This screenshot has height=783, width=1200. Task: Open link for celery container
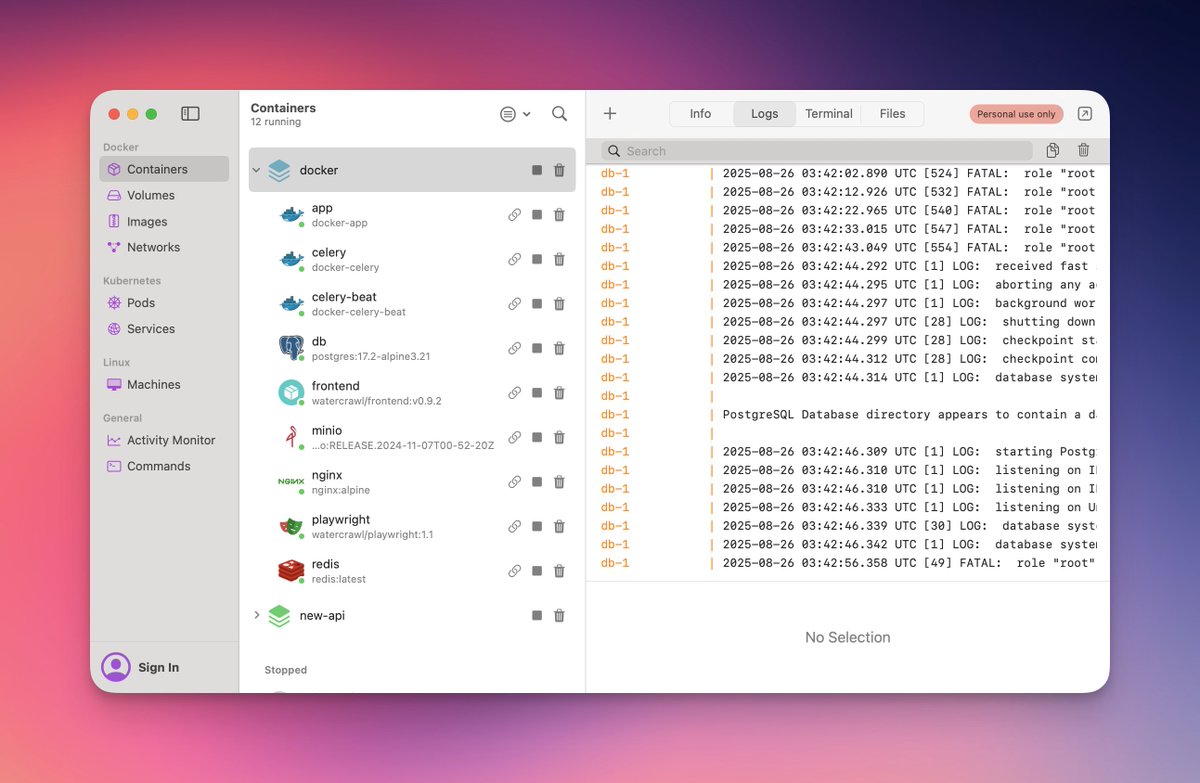(x=514, y=259)
